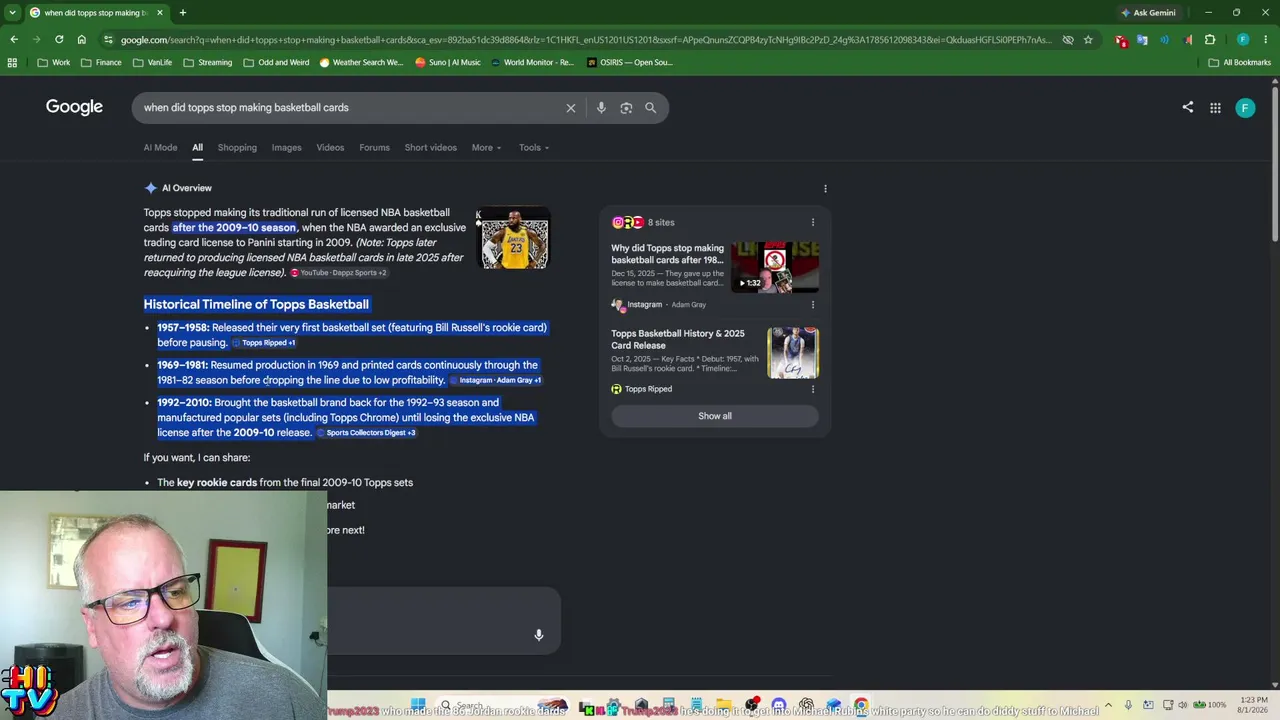1280x720 pixels.
Task: Click the browser address bar URL
Action: tap(585, 40)
